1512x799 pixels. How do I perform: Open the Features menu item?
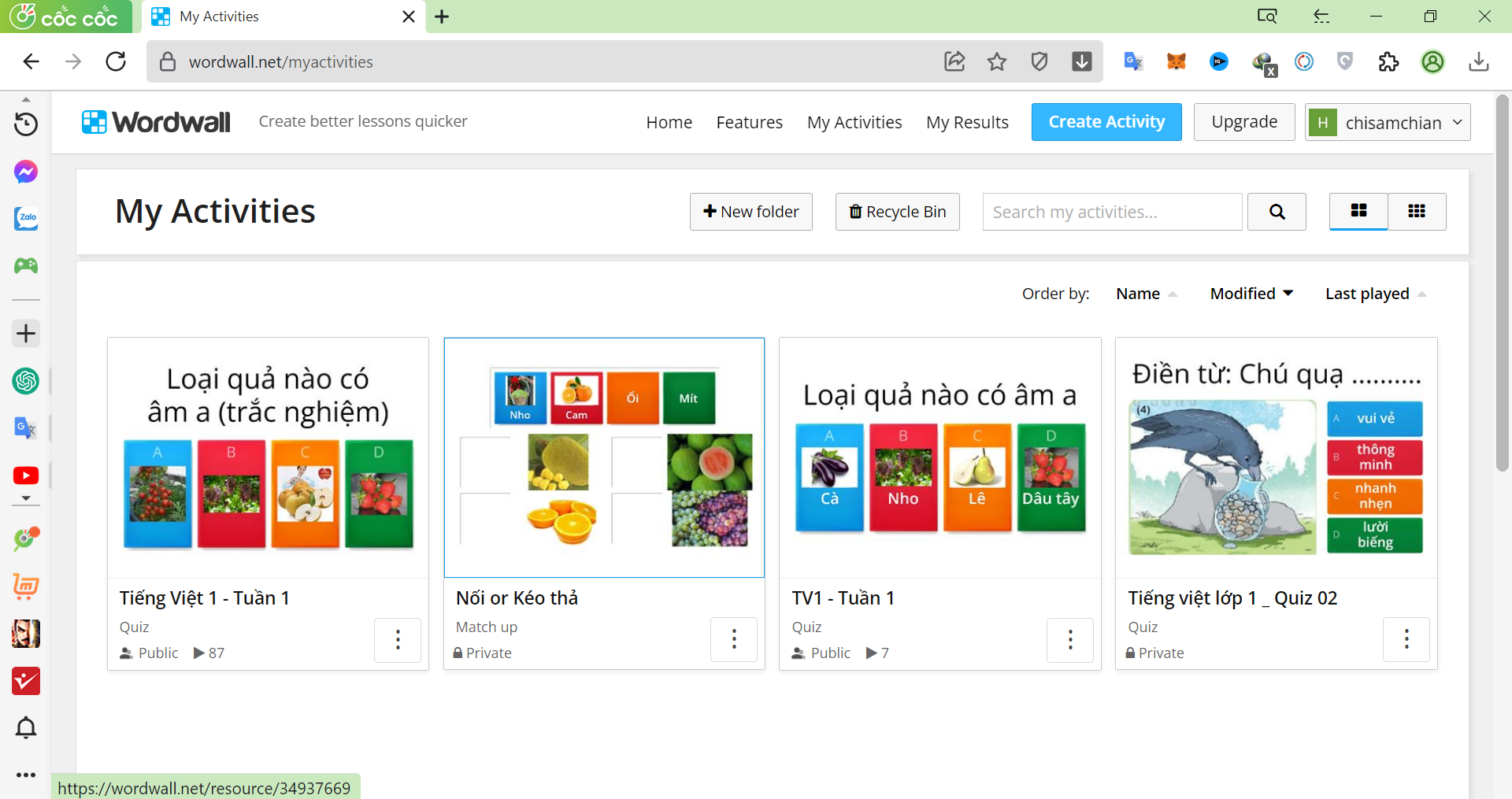[749, 122]
